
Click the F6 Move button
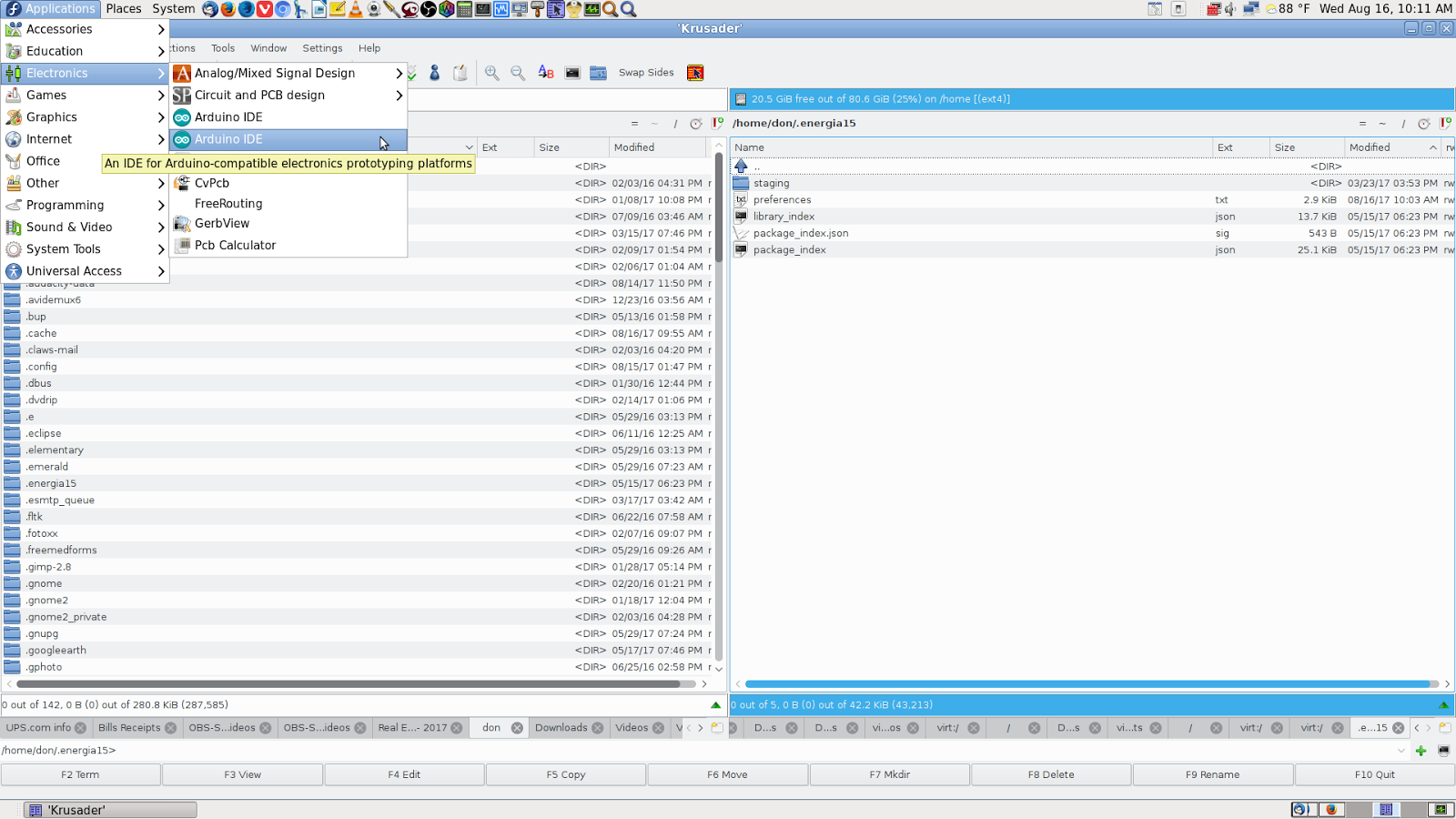coord(727,775)
